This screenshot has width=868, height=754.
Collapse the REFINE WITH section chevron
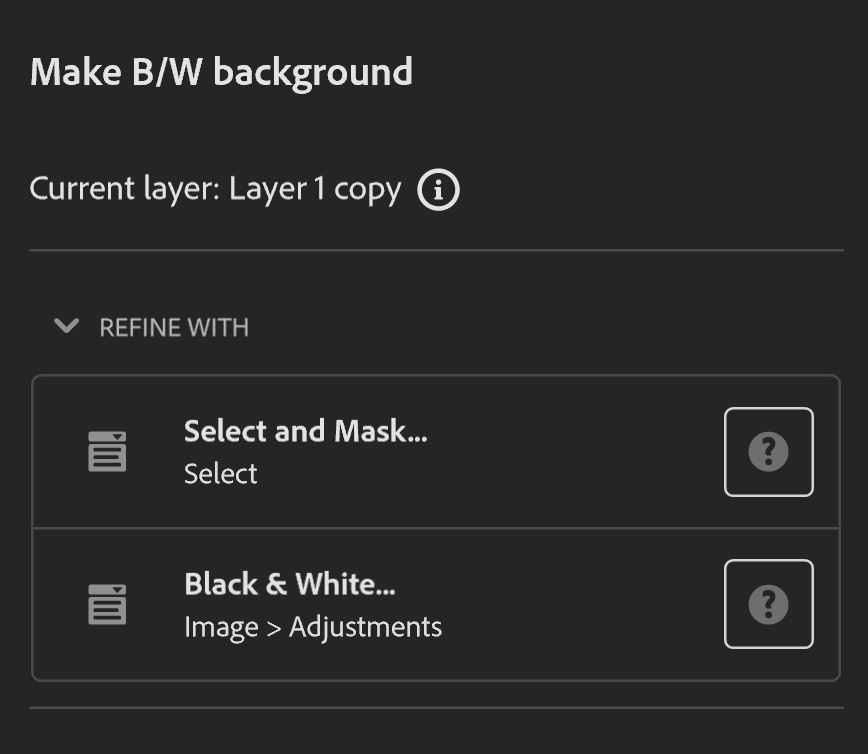click(x=66, y=326)
